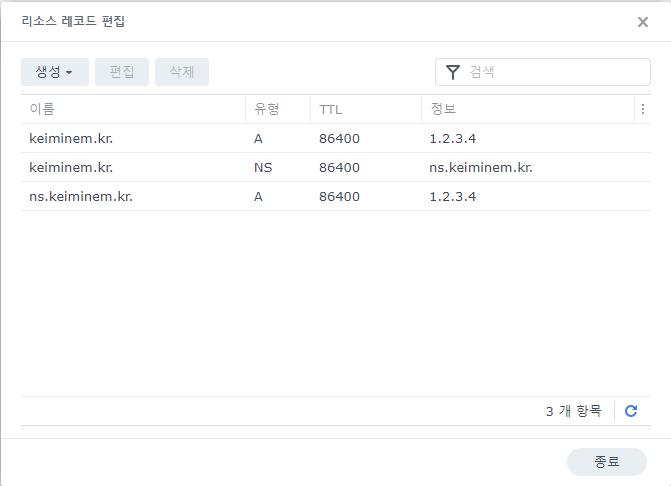Sort by the 유형 column header

pos(277,109)
